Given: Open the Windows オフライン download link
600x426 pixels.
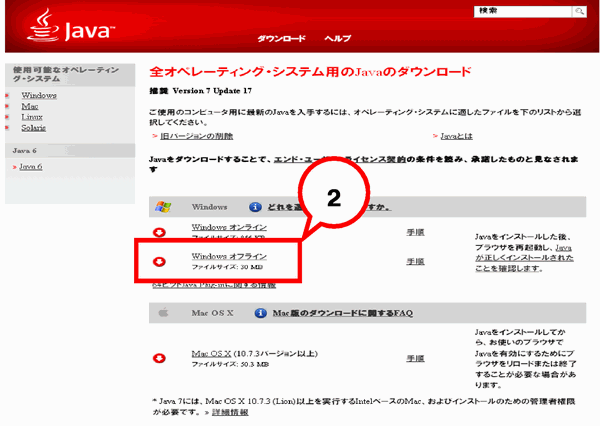Looking at the screenshot, I should (x=229, y=256).
